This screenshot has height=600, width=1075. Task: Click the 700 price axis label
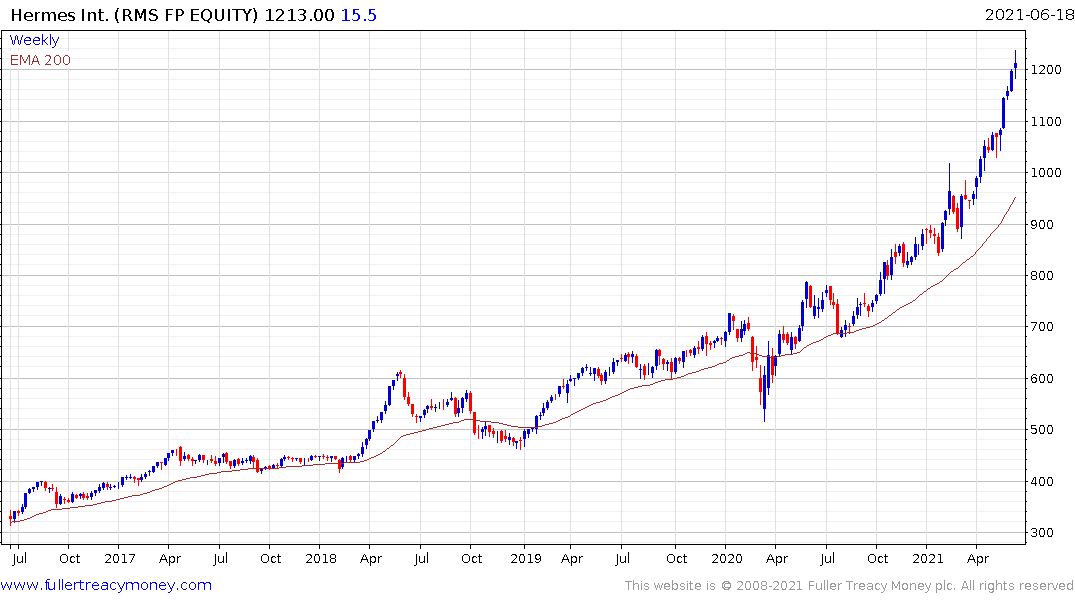pyautogui.click(x=1042, y=327)
